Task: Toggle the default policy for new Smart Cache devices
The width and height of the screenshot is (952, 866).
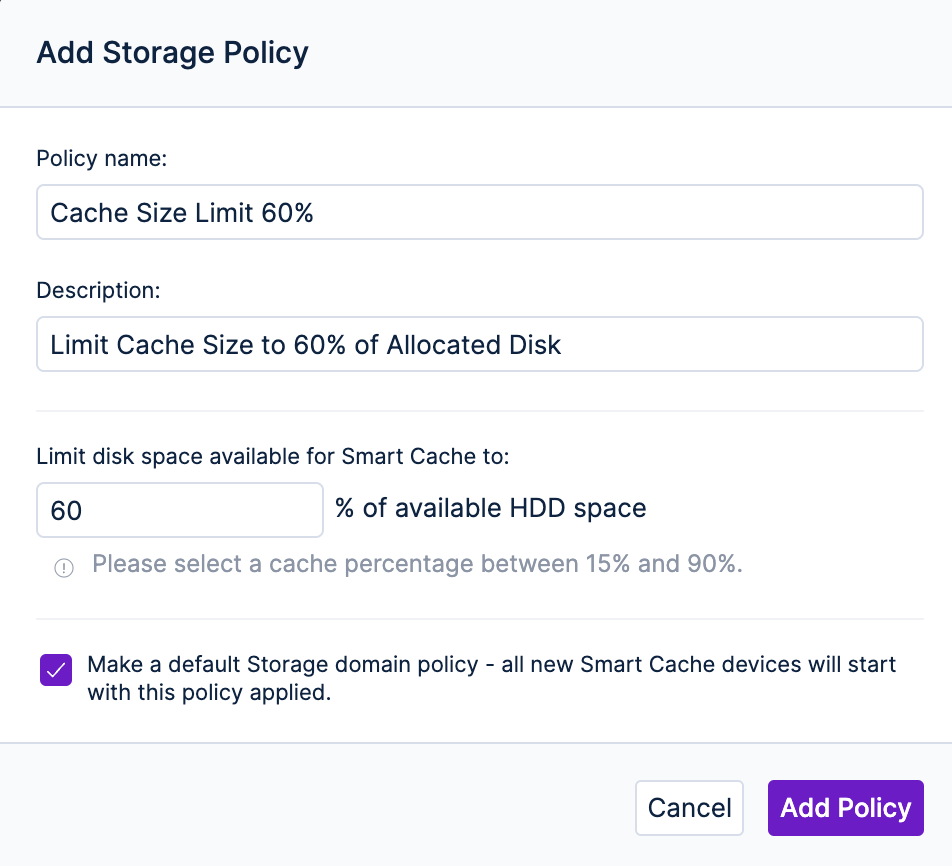Action: point(55,670)
